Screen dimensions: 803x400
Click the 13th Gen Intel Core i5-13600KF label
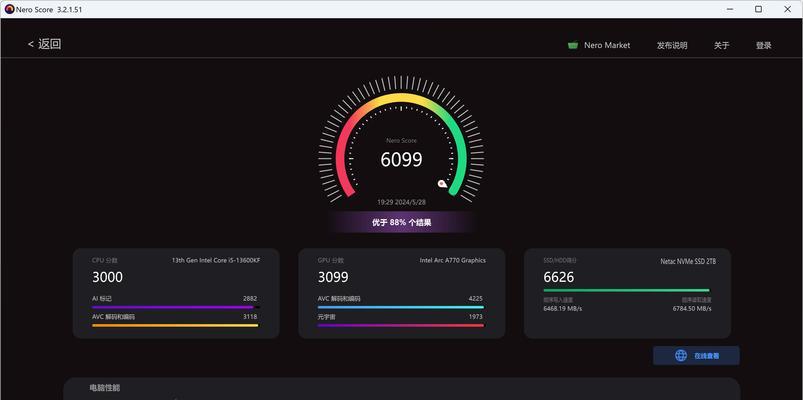tap(216, 260)
